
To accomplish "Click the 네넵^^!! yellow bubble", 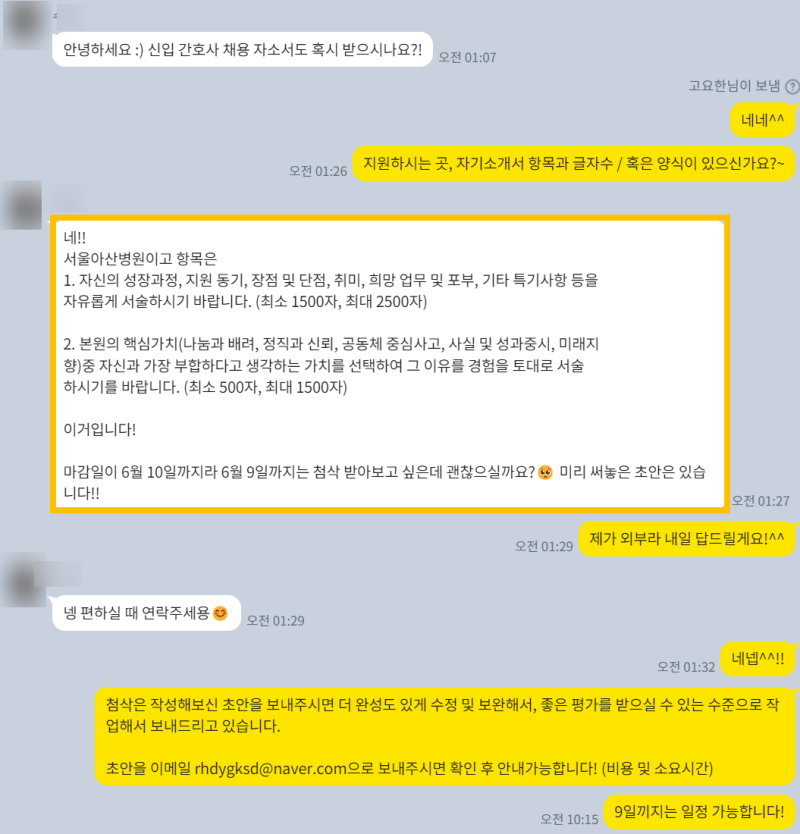I will pyautogui.click(x=758, y=659).
